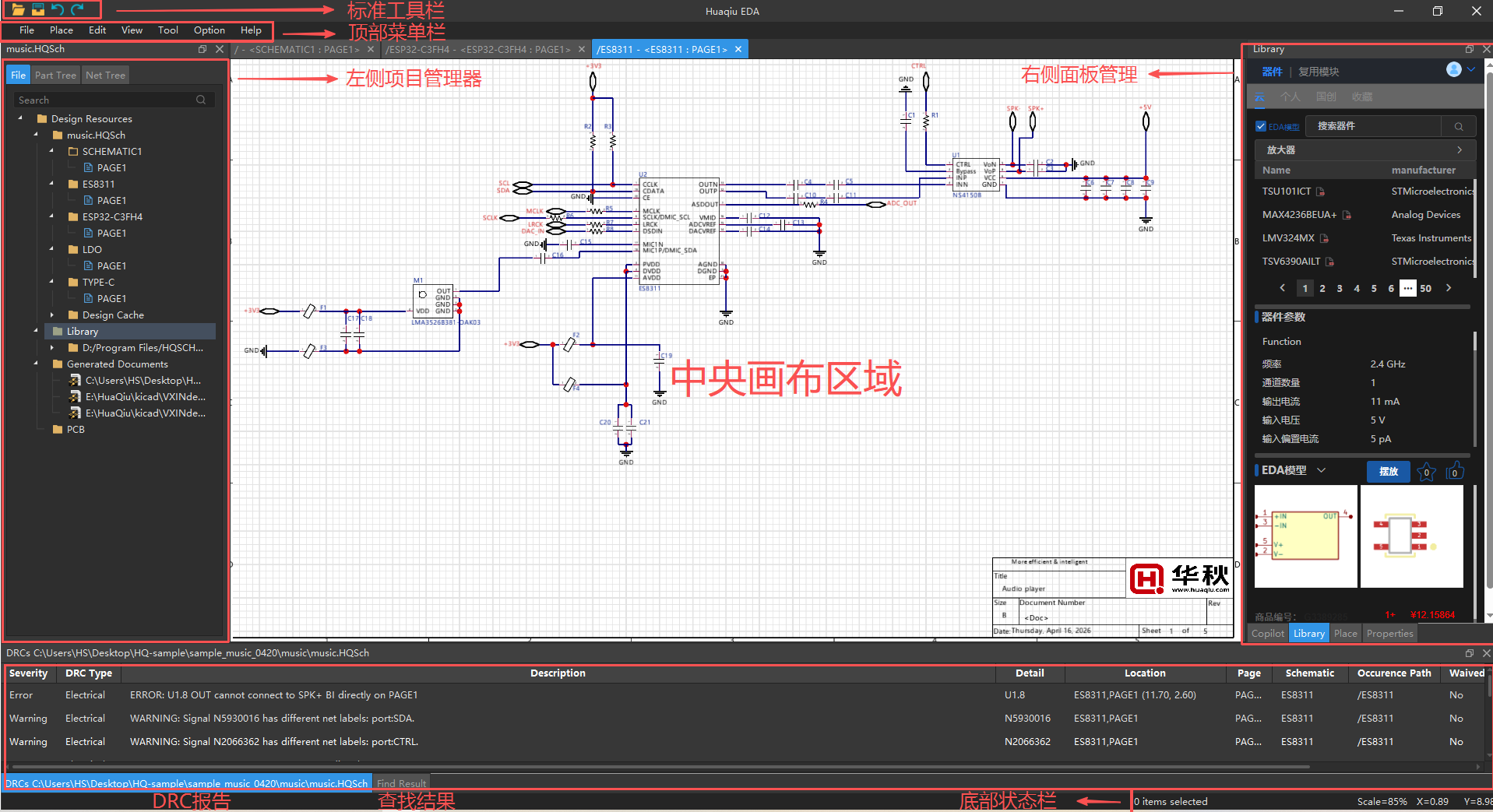Close the DRC results panel
Image resolution: width=1493 pixels, height=812 pixels.
point(1486,653)
